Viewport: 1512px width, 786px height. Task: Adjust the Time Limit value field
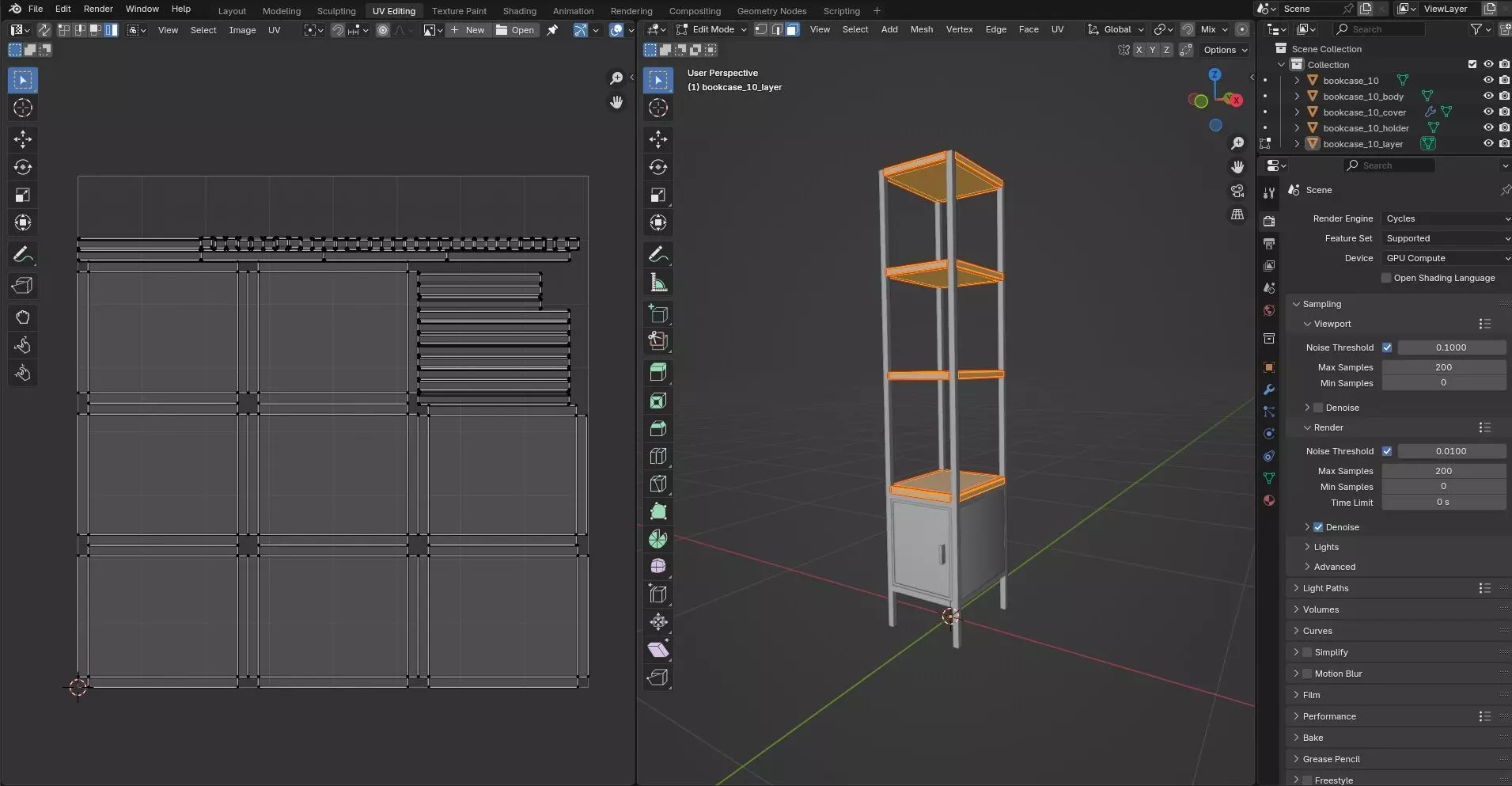click(1443, 503)
